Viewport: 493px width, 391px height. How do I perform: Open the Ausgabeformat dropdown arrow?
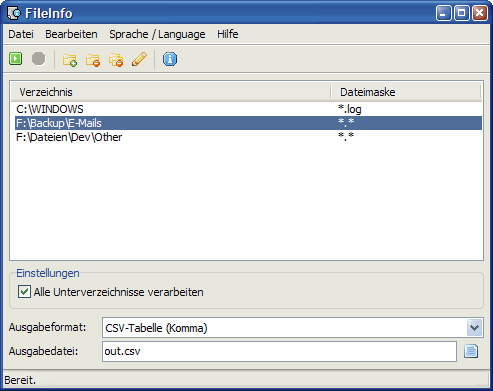tap(474, 328)
